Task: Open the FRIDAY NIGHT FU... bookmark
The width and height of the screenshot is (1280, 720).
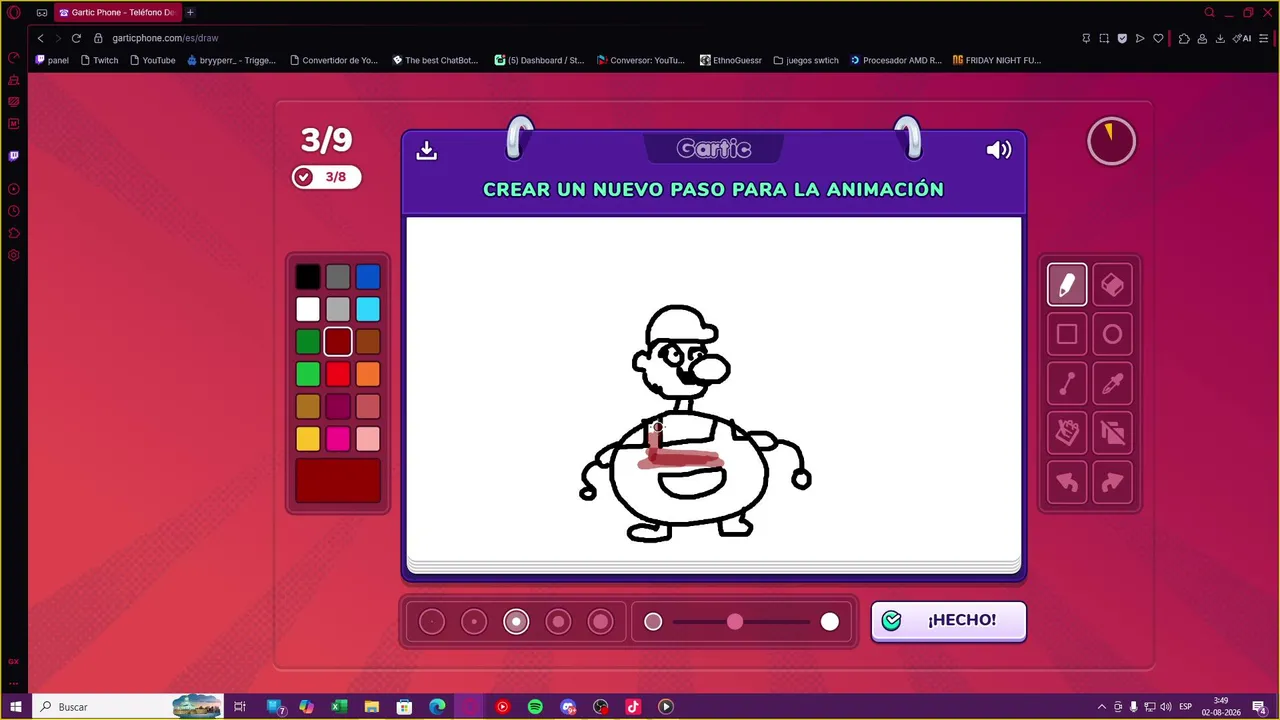Action: [997, 60]
